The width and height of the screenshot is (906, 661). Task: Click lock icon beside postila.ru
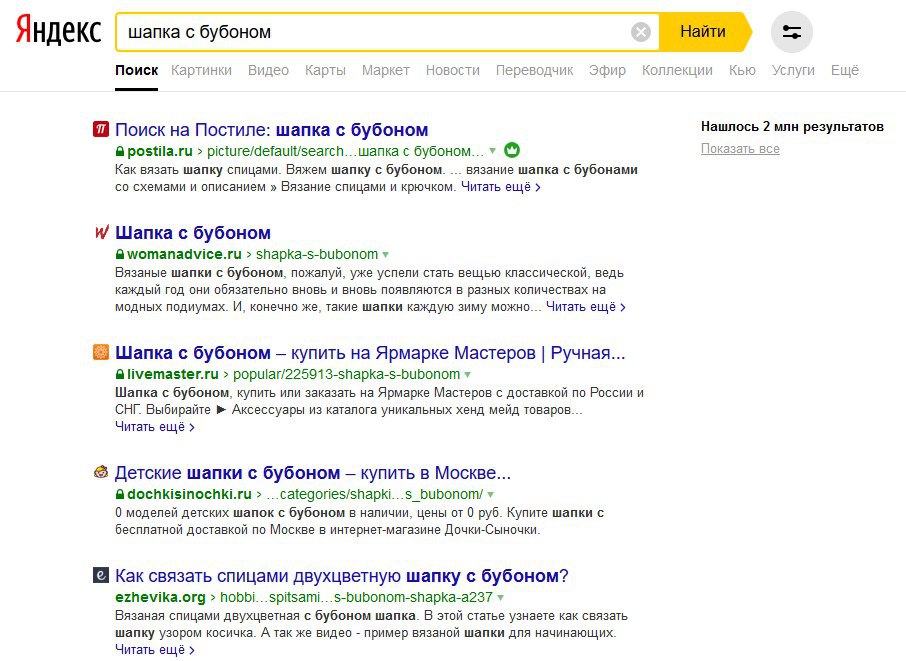[x=120, y=151]
